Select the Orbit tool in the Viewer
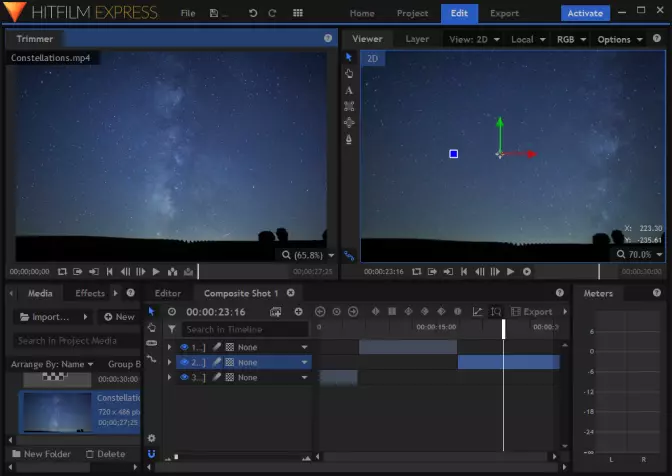This screenshot has height=476, width=672. 349,123
